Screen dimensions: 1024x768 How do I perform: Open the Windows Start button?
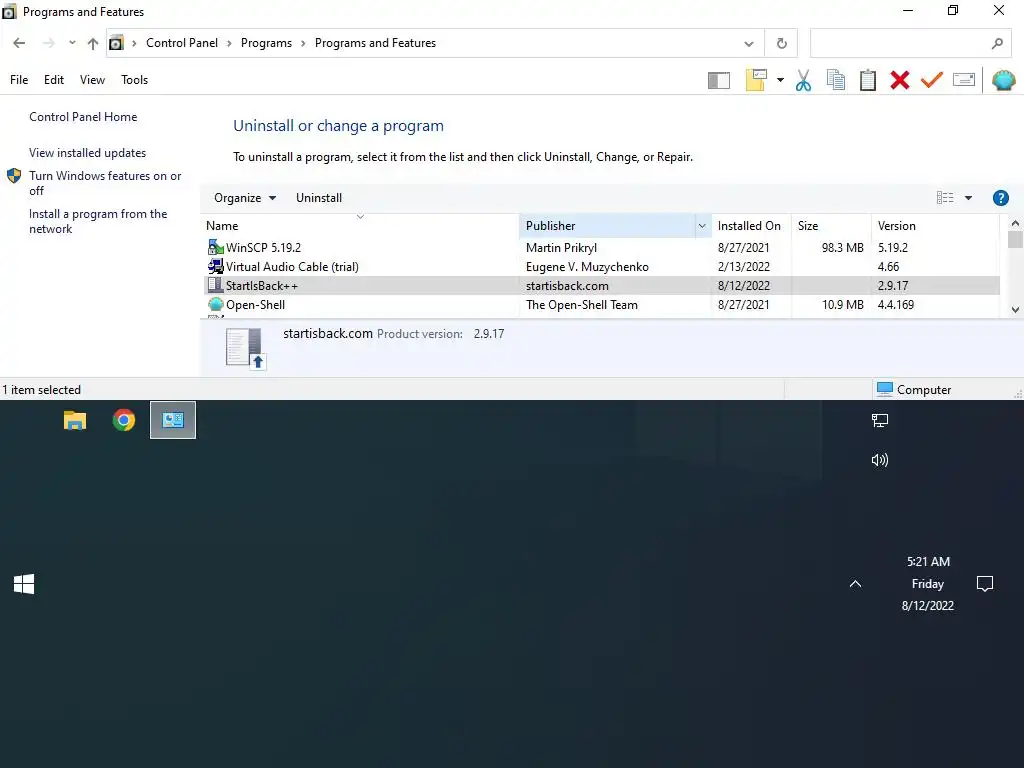[24, 584]
